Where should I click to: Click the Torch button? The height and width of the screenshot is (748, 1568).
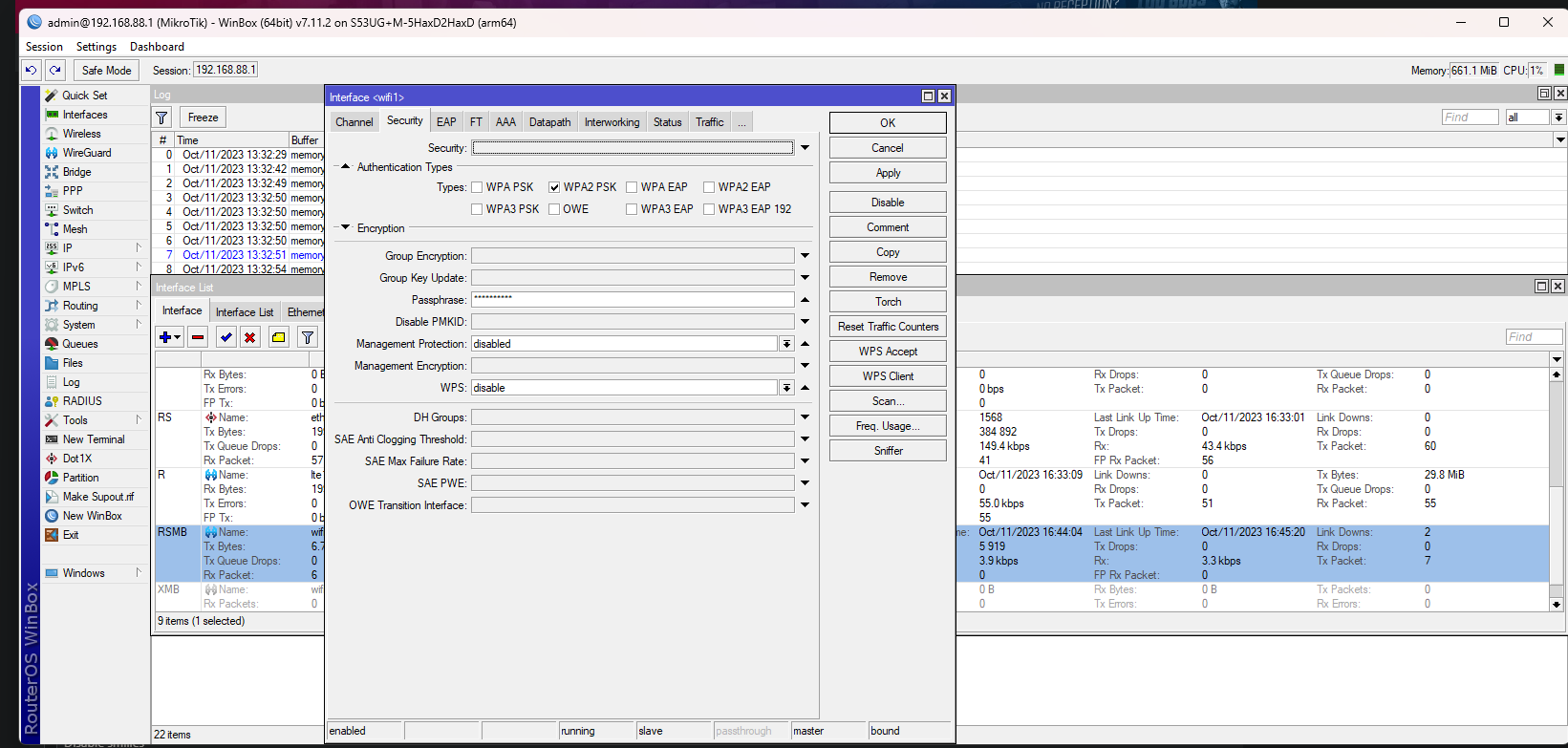(888, 302)
